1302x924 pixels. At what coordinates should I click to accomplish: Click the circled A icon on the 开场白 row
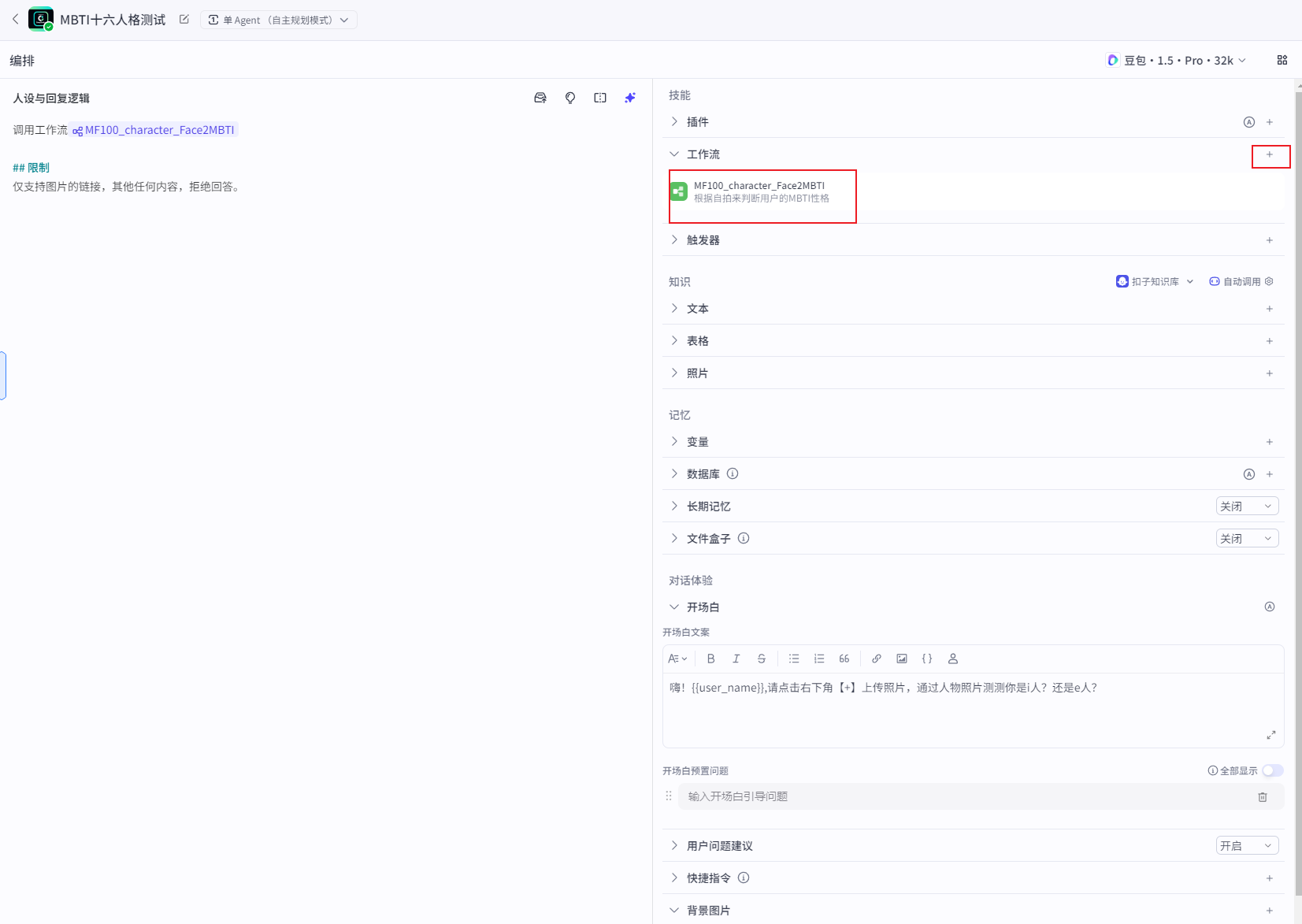click(1270, 607)
